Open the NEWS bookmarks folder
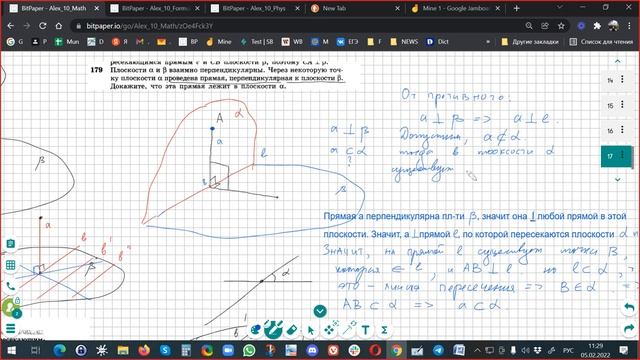Viewport: 640px width, 360px height. [x=404, y=42]
